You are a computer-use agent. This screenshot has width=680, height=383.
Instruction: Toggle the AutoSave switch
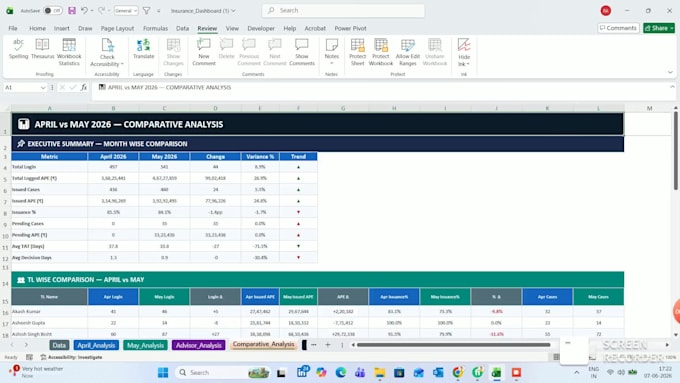click(x=53, y=10)
